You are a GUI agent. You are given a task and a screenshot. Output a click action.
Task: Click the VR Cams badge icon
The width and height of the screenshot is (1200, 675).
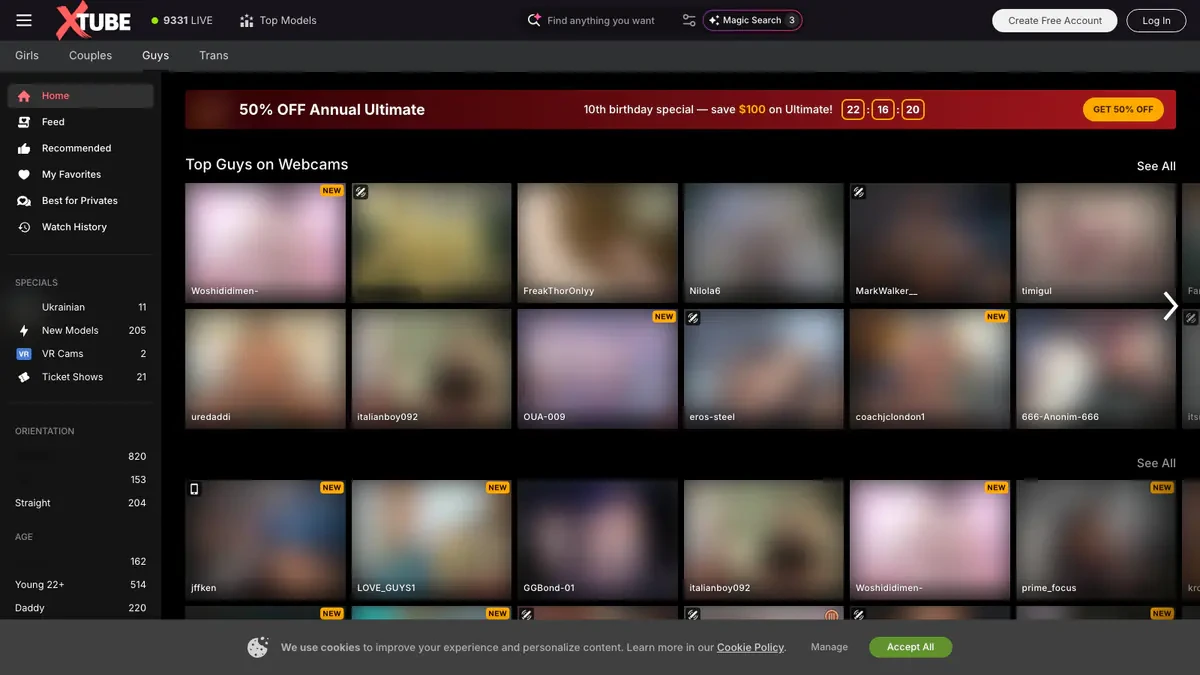click(x=24, y=354)
